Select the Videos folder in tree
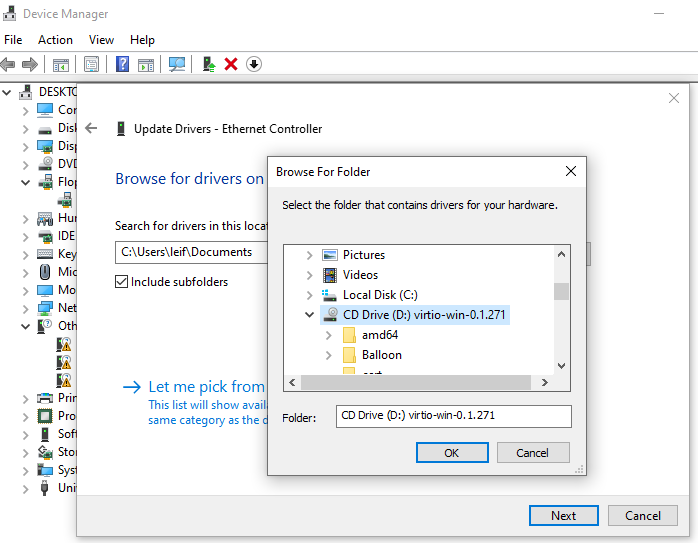 point(360,275)
